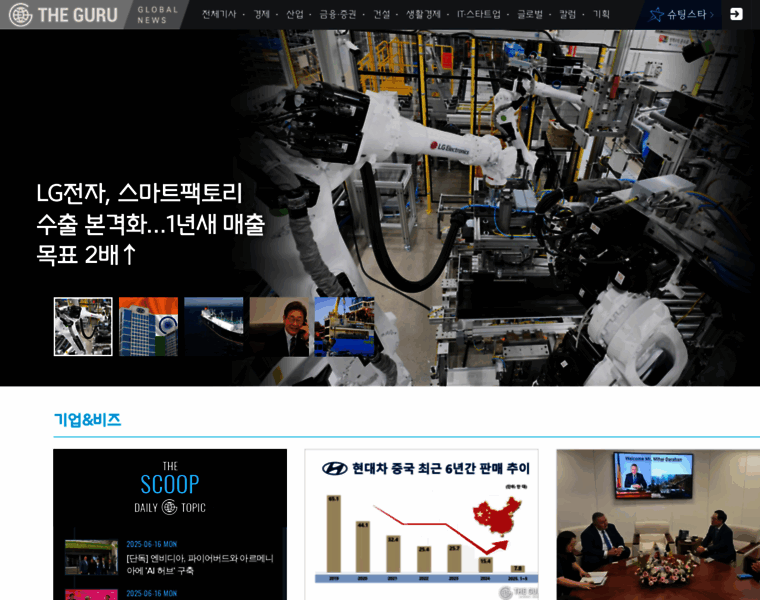Click The Guru globe logo
The width and height of the screenshot is (760, 600).
click(x=20, y=15)
